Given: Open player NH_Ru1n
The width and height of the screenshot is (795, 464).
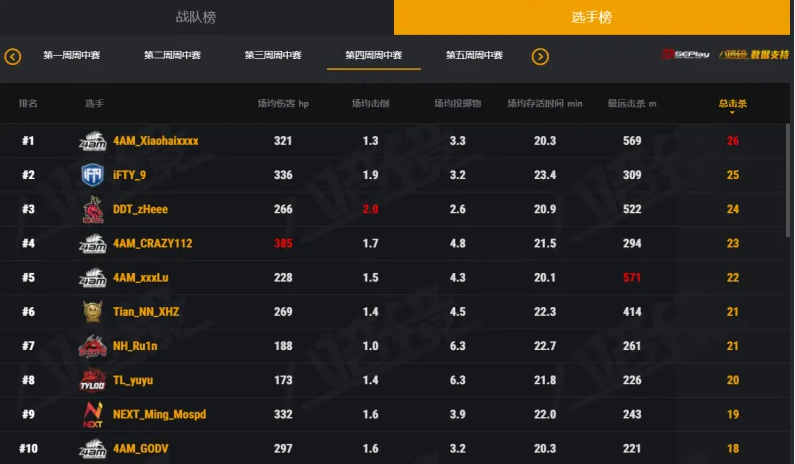Looking at the screenshot, I should pos(135,346).
